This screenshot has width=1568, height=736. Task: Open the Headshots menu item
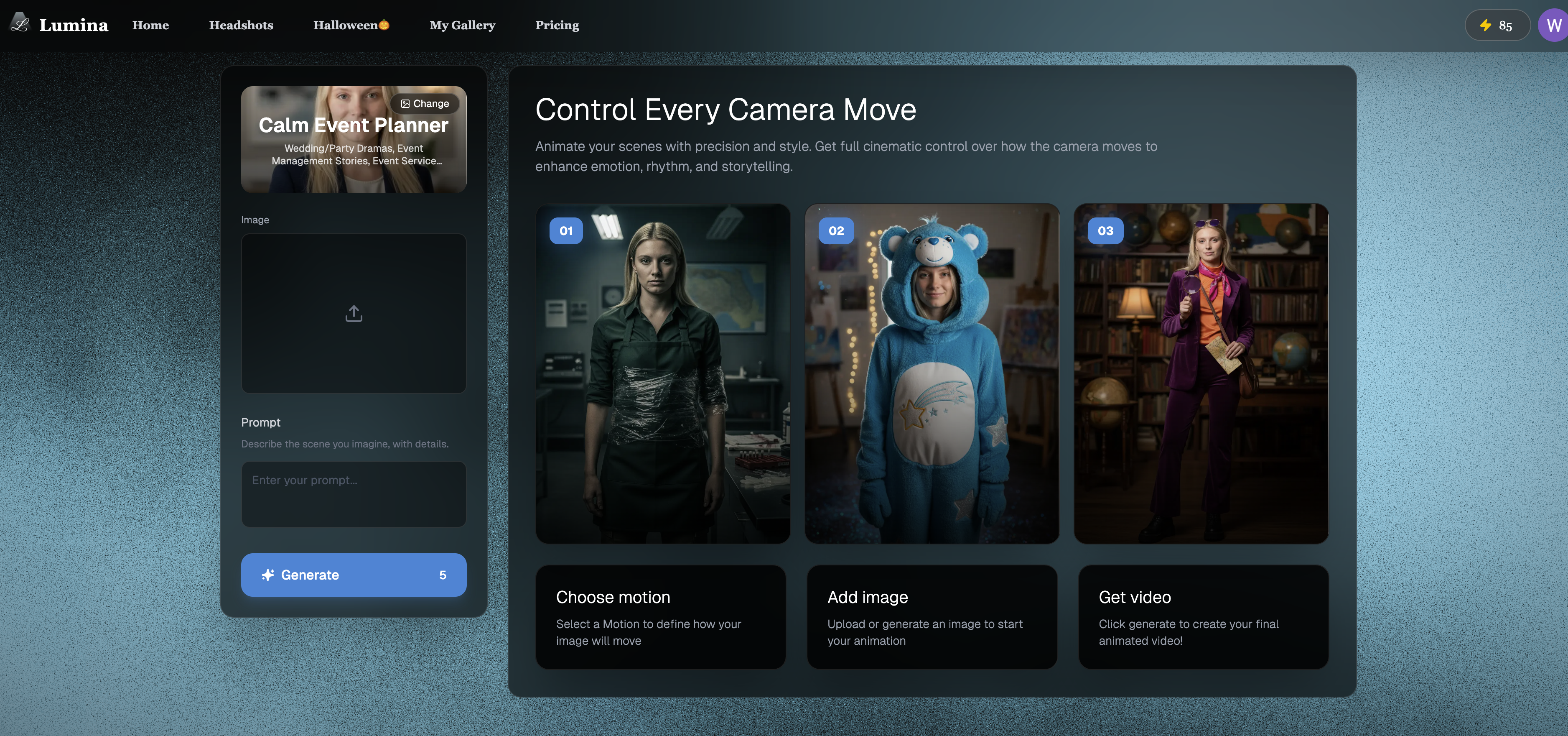tap(241, 25)
